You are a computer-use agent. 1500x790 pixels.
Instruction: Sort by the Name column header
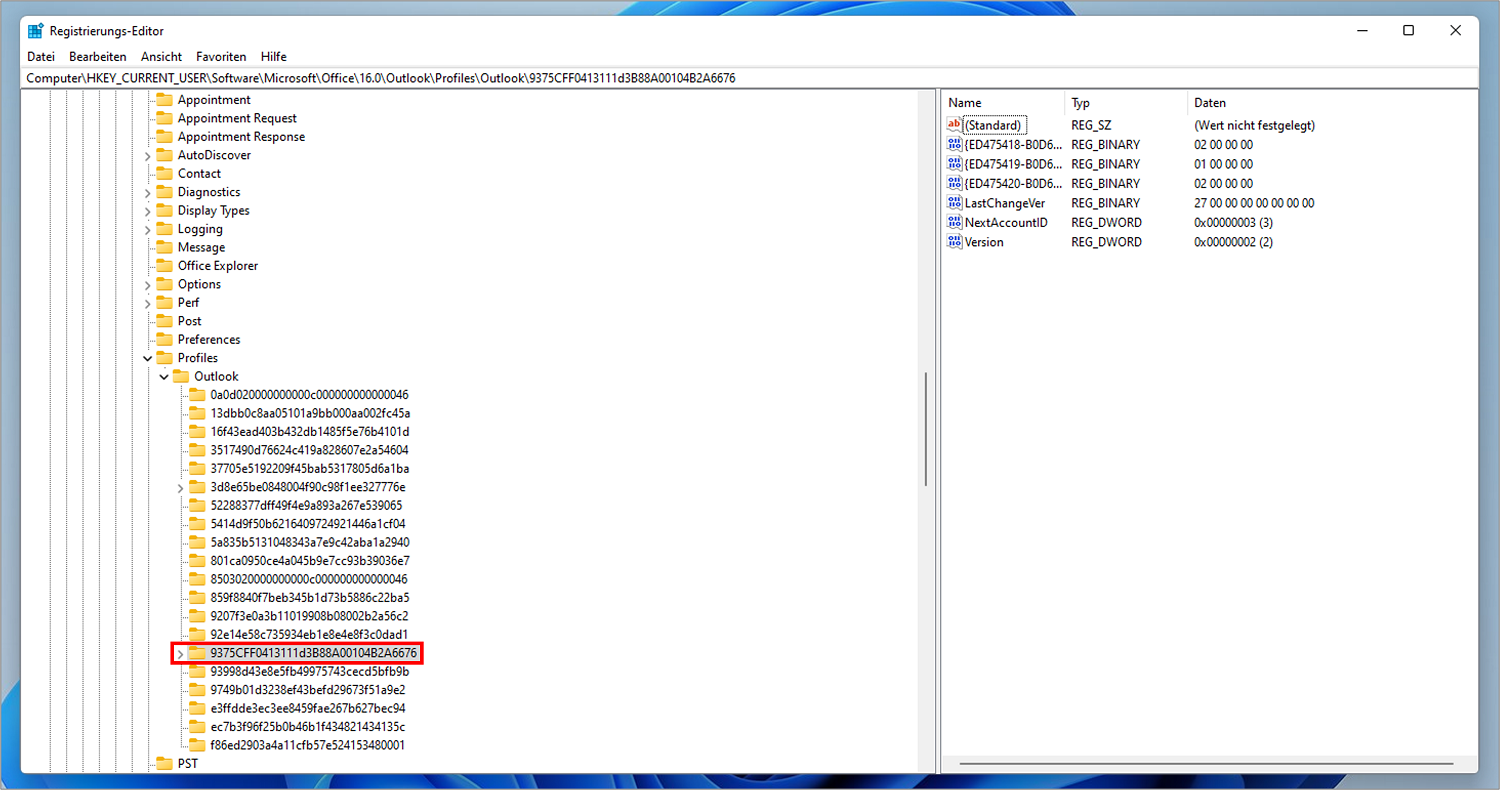(x=1004, y=103)
